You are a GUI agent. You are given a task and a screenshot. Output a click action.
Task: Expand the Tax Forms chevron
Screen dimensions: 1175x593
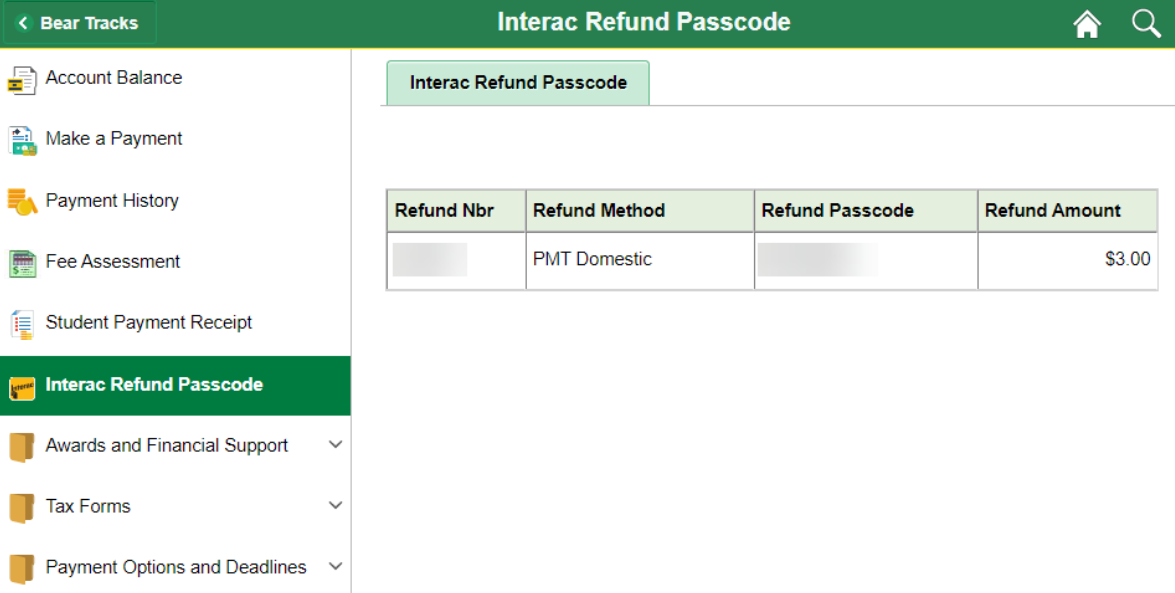coord(335,506)
